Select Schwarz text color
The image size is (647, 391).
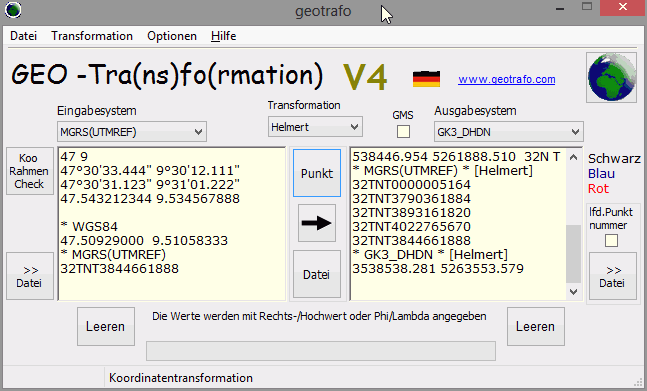click(614, 158)
